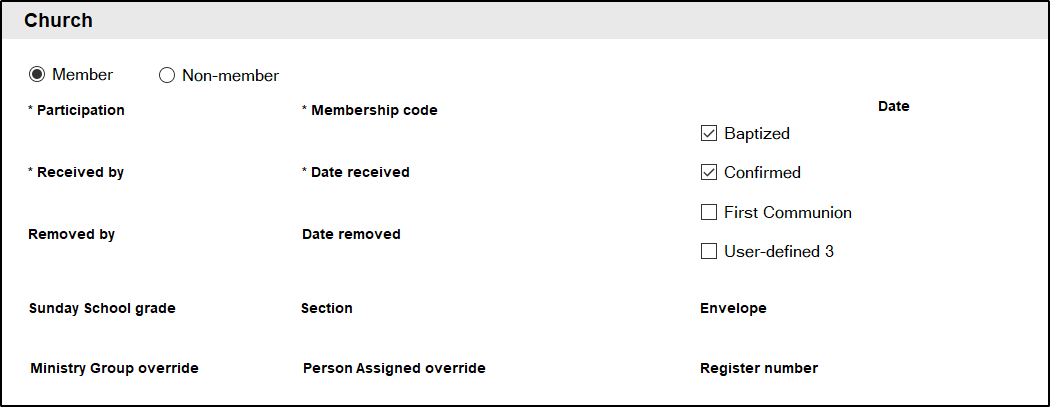
Task: Toggle the Confirmed checkbox
Action: pos(709,172)
